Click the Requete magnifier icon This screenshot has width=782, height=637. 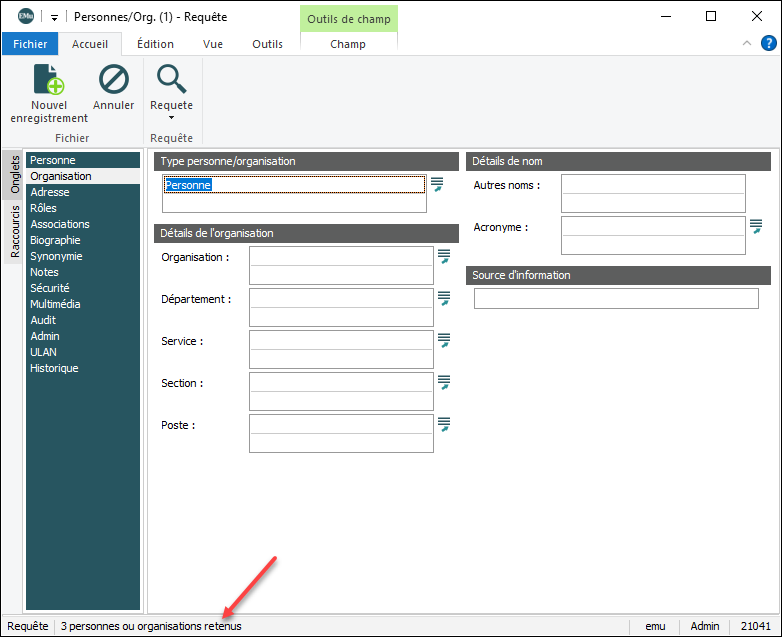tap(171, 80)
